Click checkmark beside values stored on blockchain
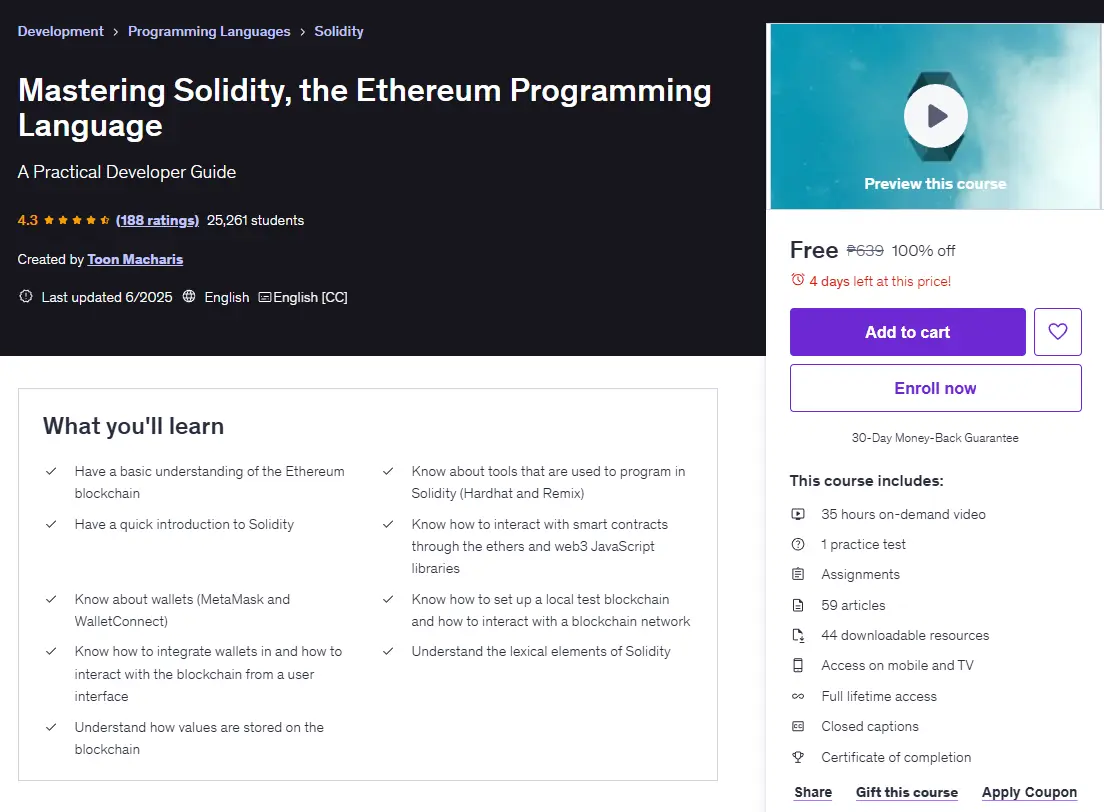Image resolution: width=1104 pixels, height=812 pixels. pos(51,727)
